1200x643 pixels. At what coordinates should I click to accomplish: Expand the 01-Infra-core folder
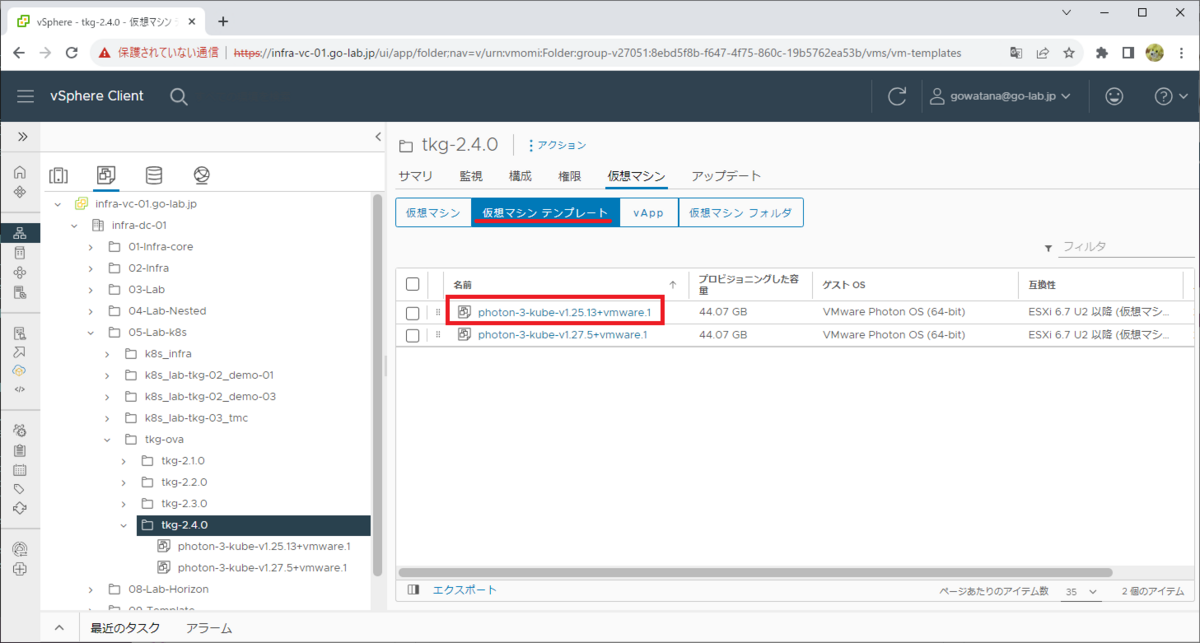point(90,246)
